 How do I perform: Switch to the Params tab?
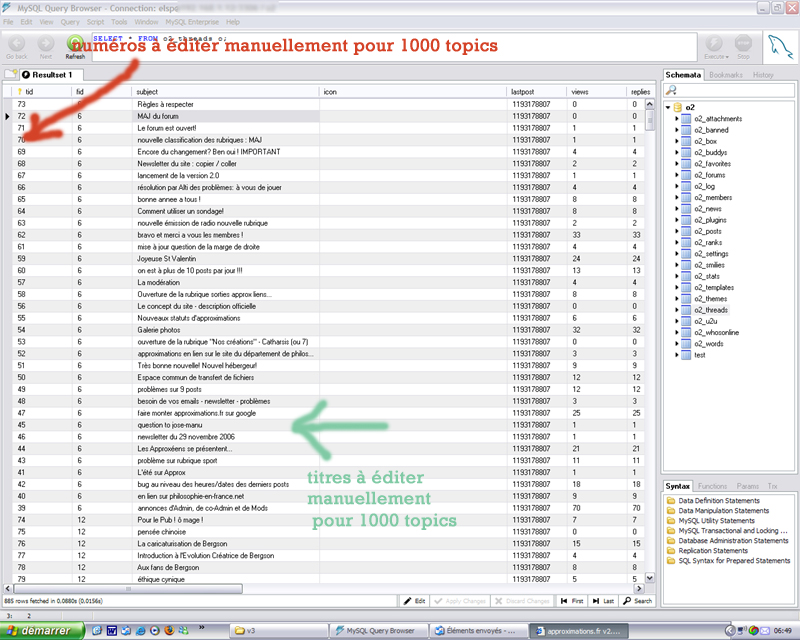[x=747, y=486]
